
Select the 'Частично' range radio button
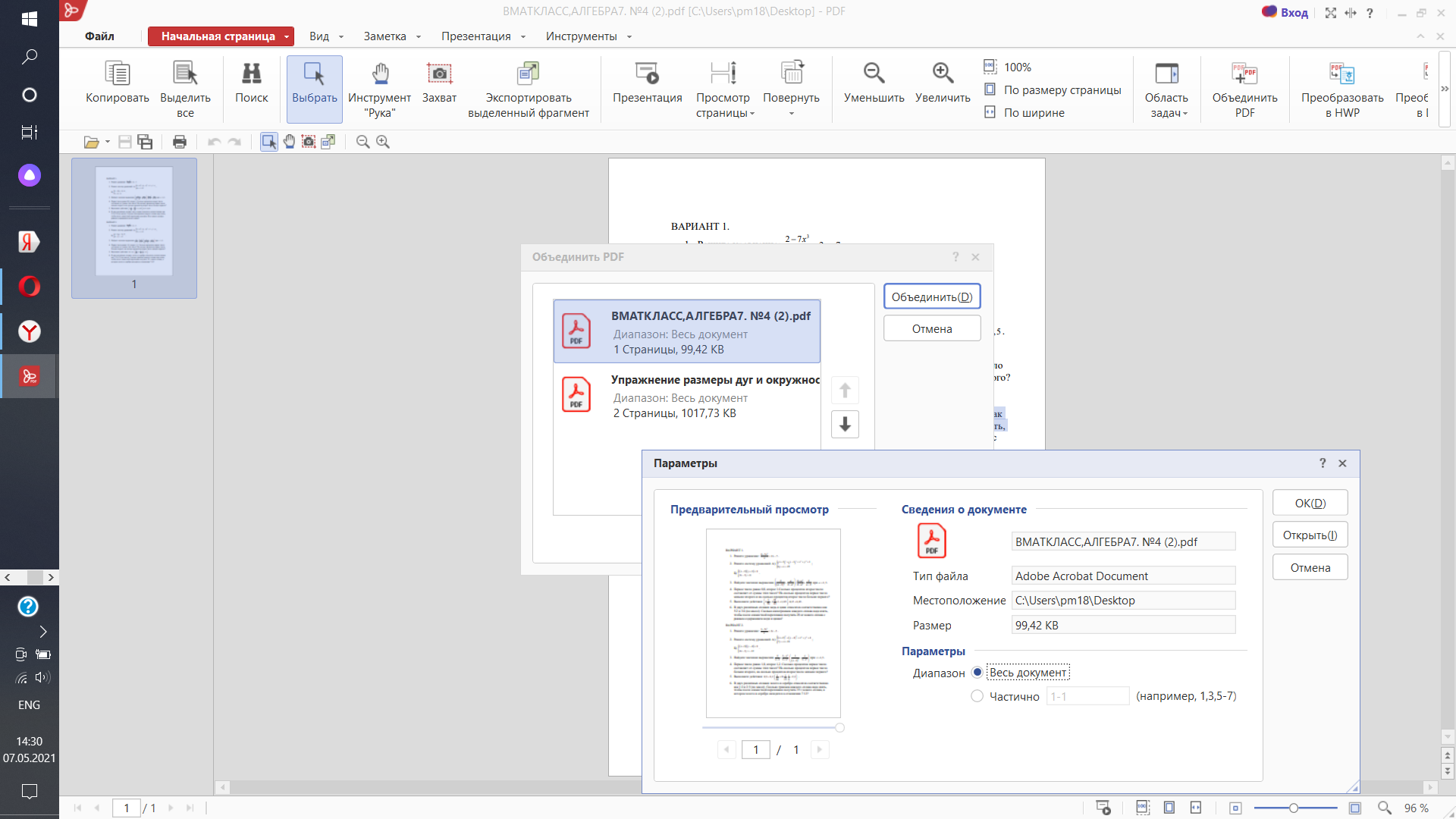[x=977, y=696]
